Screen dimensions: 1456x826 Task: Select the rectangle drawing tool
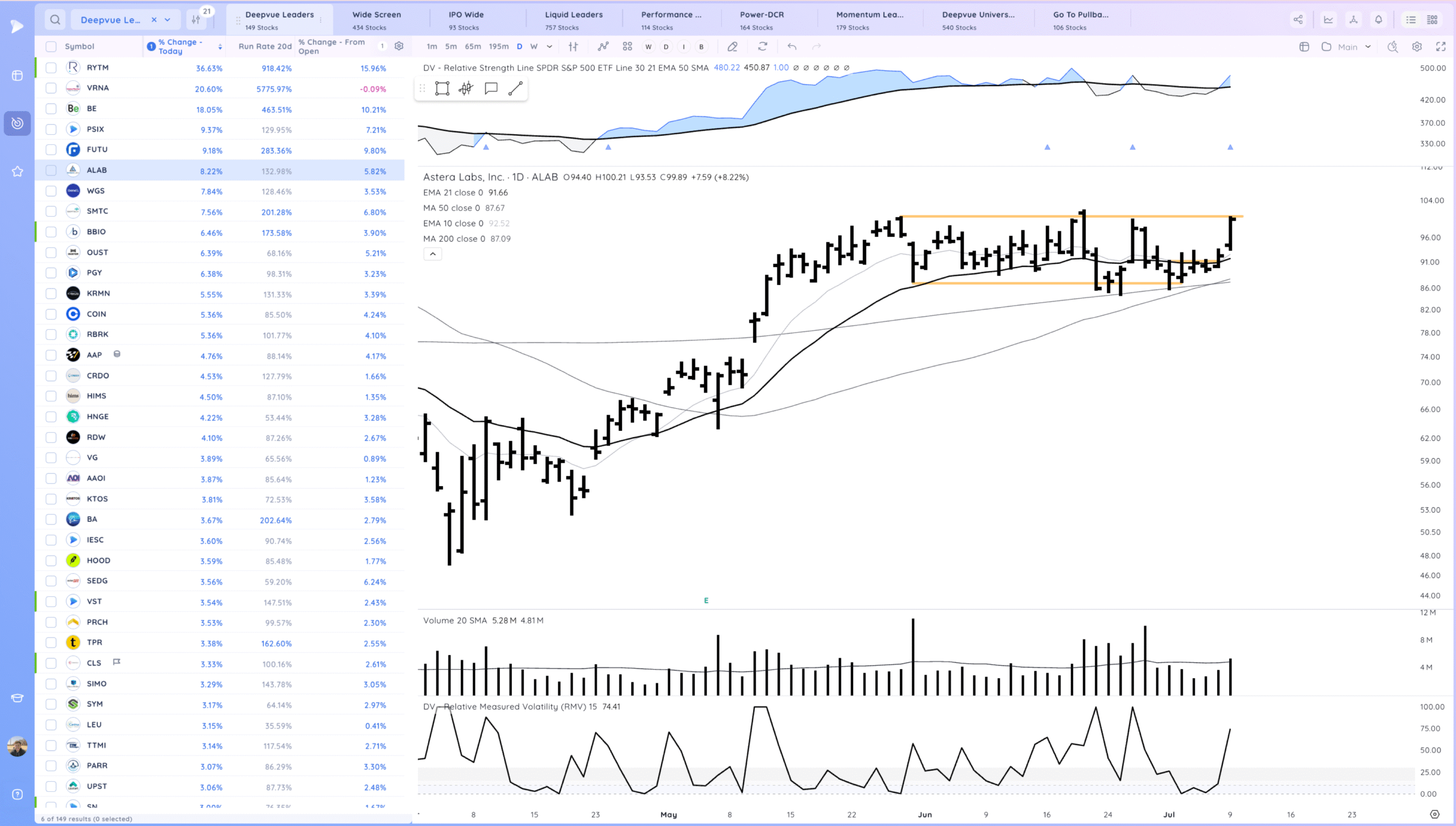[442, 88]
